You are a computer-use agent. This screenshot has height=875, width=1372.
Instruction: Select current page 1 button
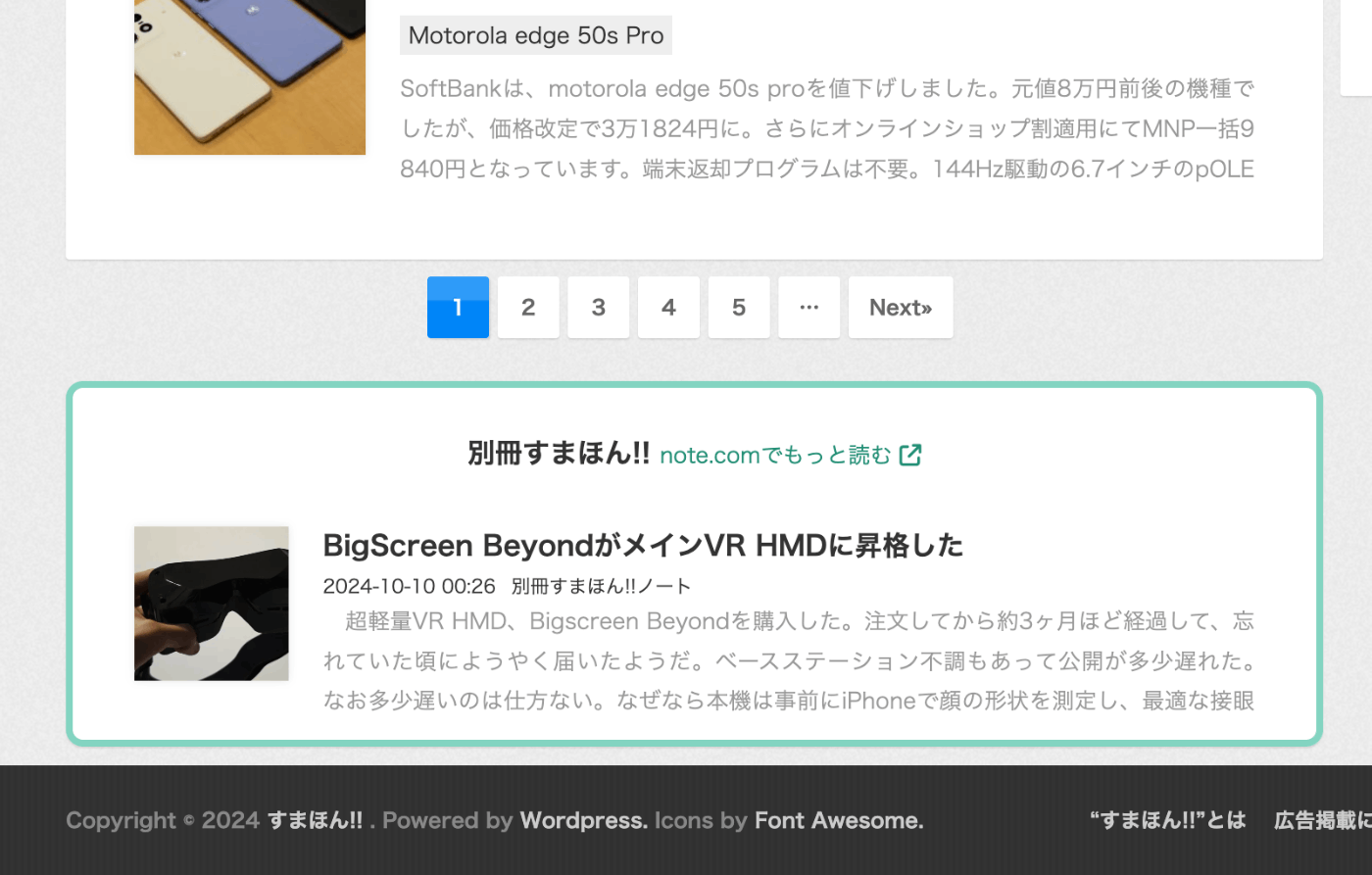[458, 308]
